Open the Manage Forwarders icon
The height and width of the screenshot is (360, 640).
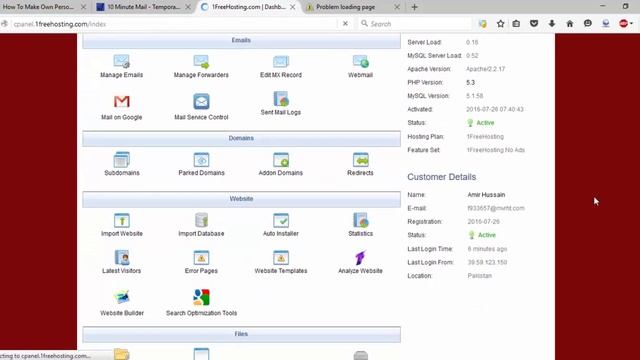point(201,62)
